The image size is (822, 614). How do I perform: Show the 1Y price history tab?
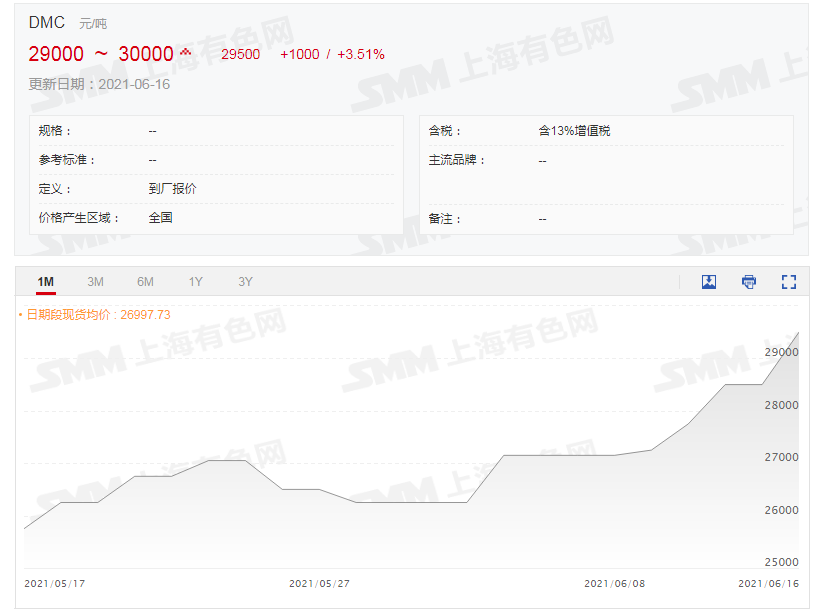pyautogui.click(x=196, y=282)
